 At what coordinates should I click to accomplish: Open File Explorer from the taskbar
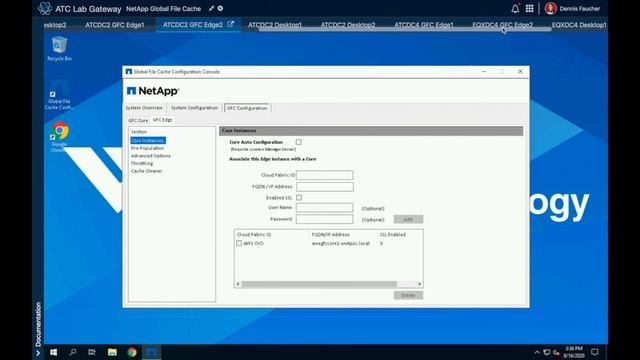(x=112, y=352)
